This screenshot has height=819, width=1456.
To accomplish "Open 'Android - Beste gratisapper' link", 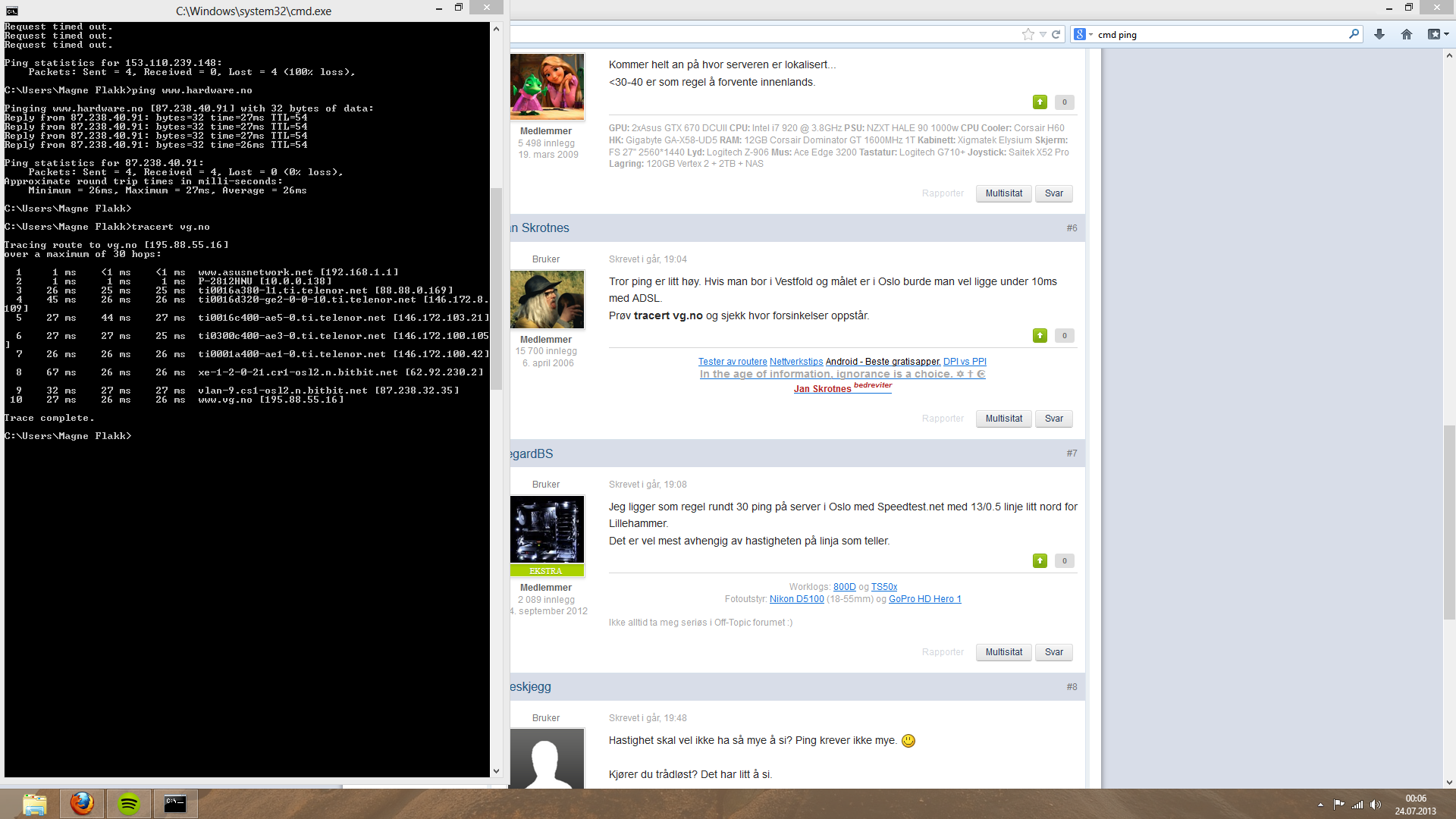I will (x=883, y=362).
